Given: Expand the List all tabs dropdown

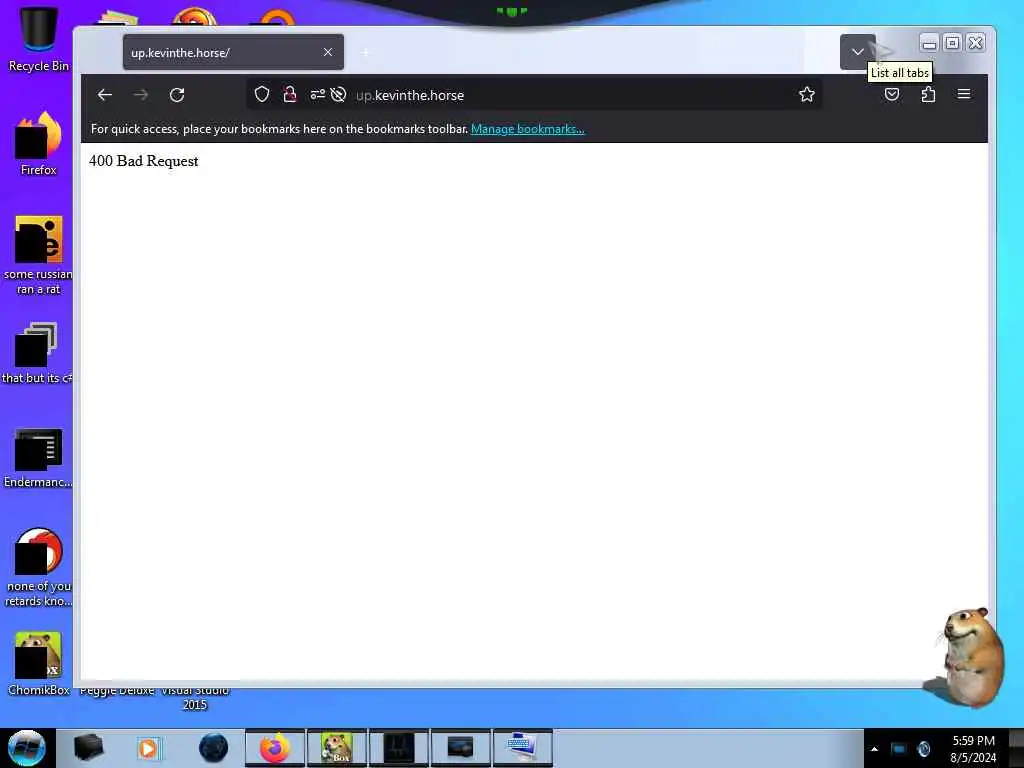Looking at the screenshot, I should tap(857, 52).
